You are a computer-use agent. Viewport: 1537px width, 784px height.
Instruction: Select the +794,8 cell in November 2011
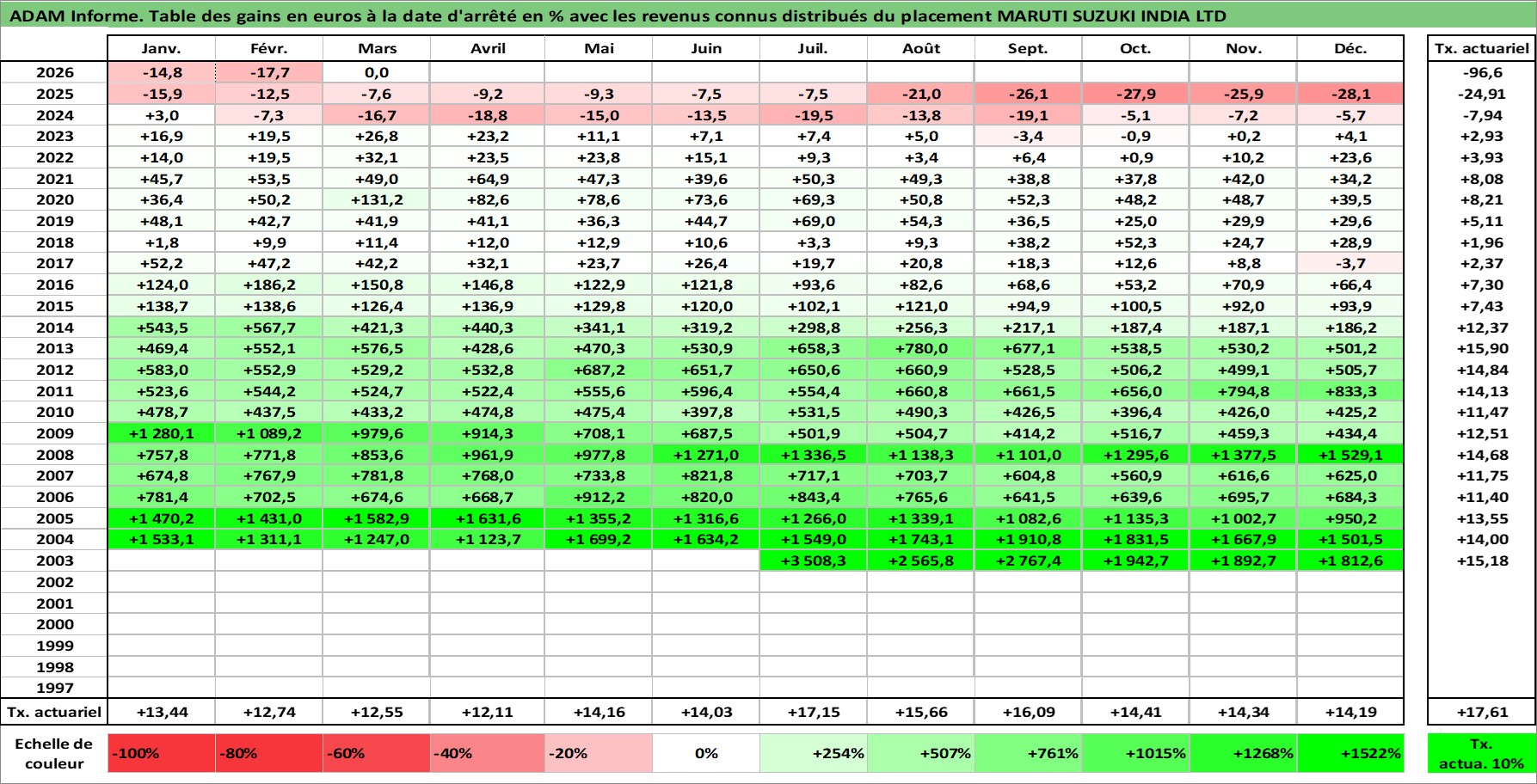pos(1243,391)
